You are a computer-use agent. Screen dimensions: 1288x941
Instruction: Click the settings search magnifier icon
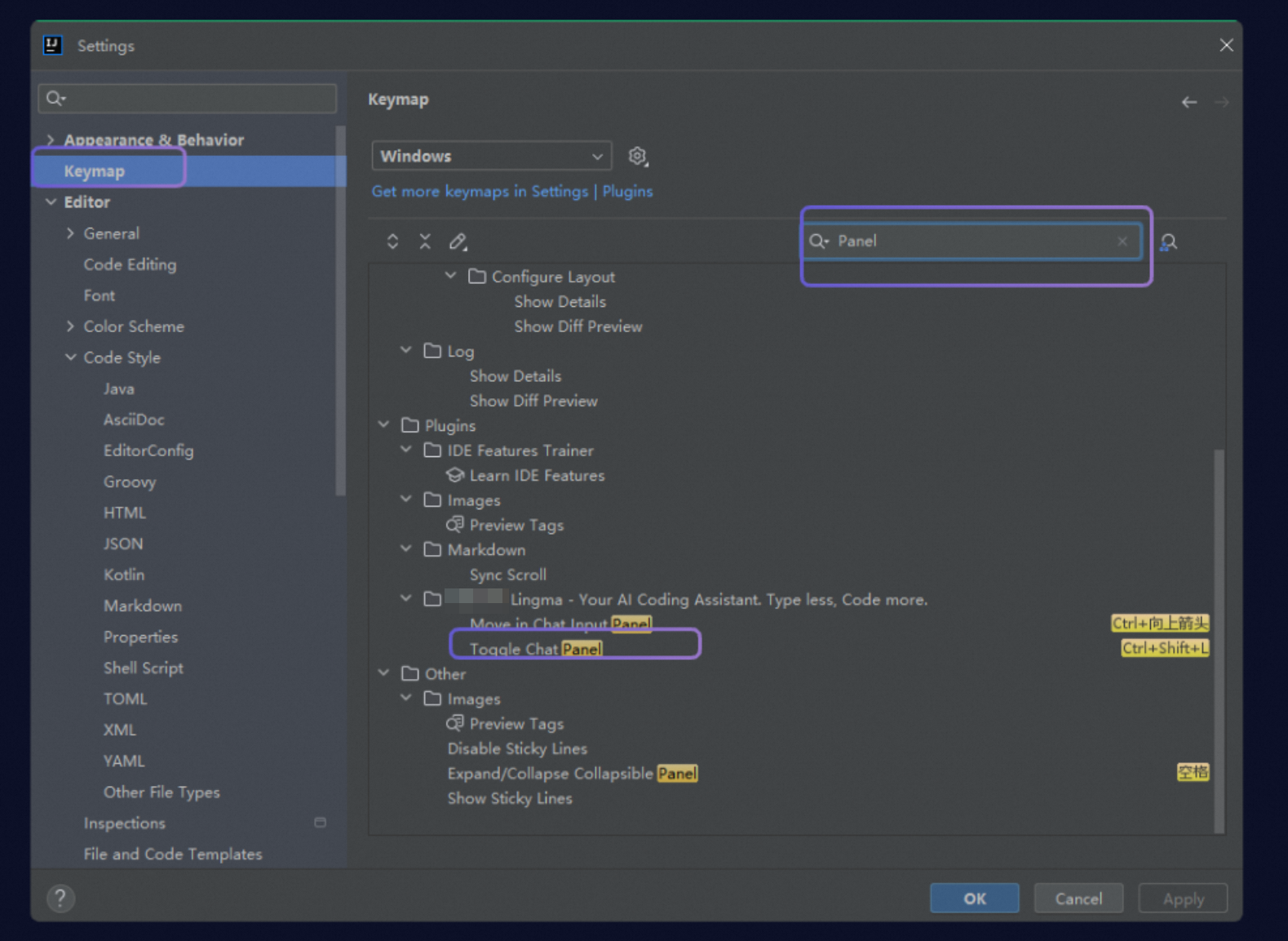click(55, 99)
